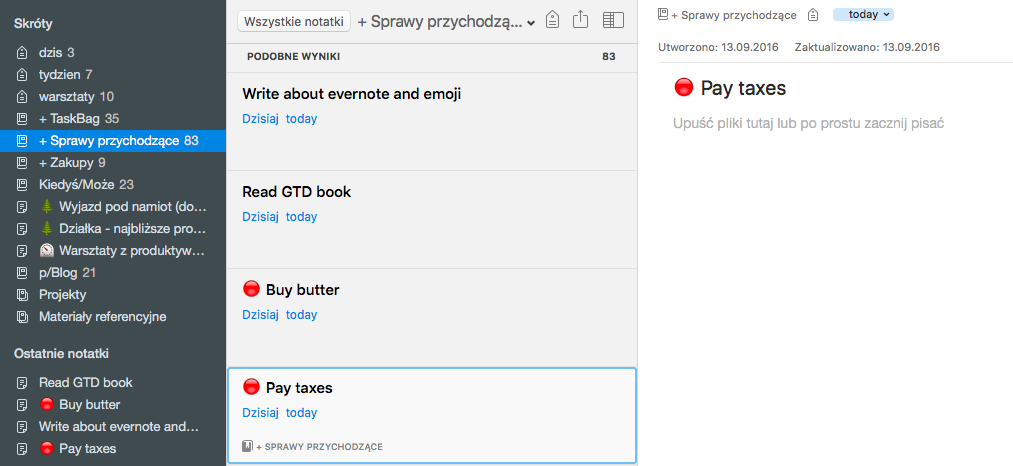Screen dimensions: 1013x466
Task: Click today tag on Pay taxes note card
Action: click(302, 413)
